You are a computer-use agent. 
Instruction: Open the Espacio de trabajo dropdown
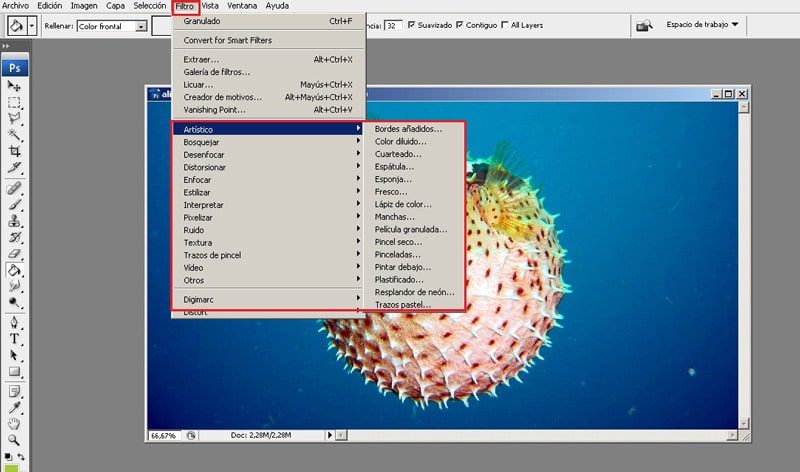[702, 24]
